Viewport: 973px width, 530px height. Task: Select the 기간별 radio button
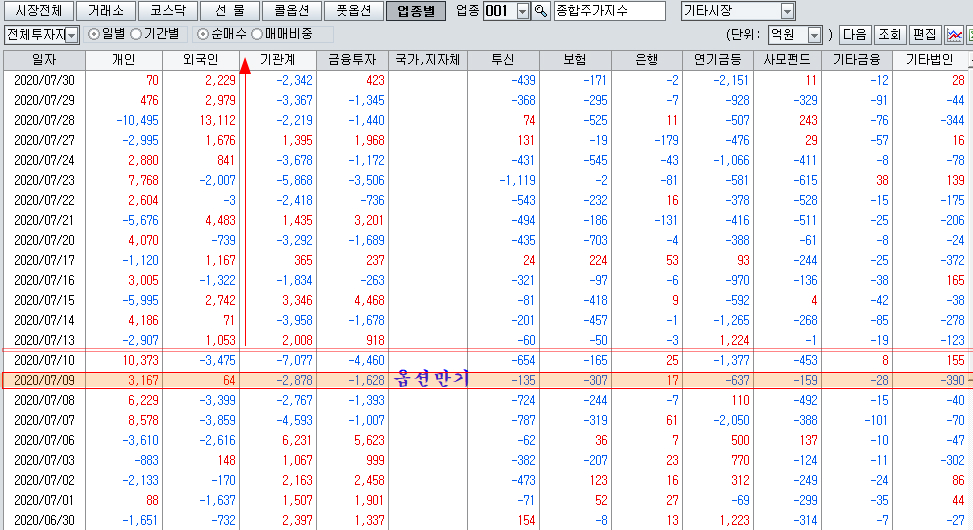point(136,35)
